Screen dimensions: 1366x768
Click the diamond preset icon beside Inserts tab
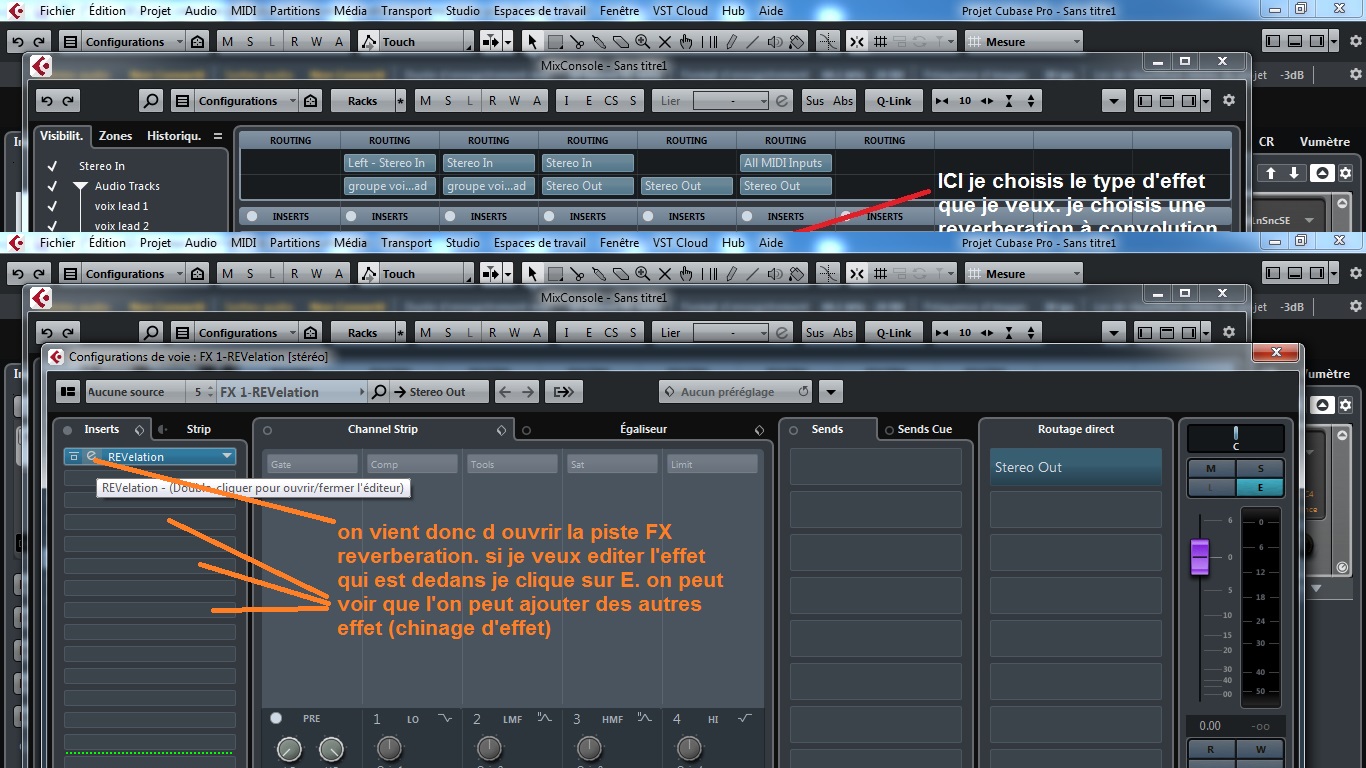[139, 430]
